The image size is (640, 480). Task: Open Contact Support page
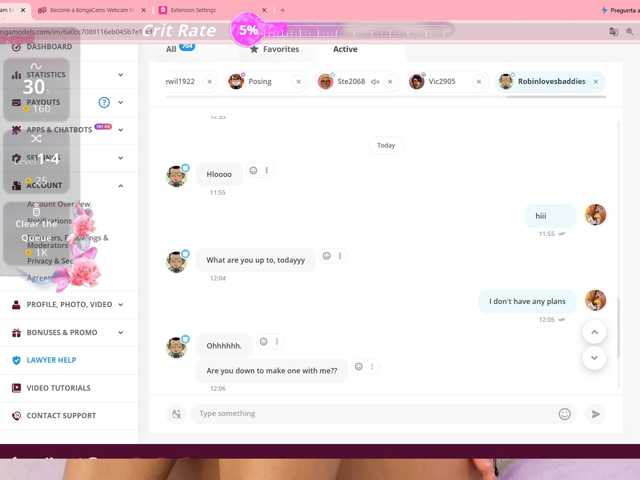click(x=61, y=416)
